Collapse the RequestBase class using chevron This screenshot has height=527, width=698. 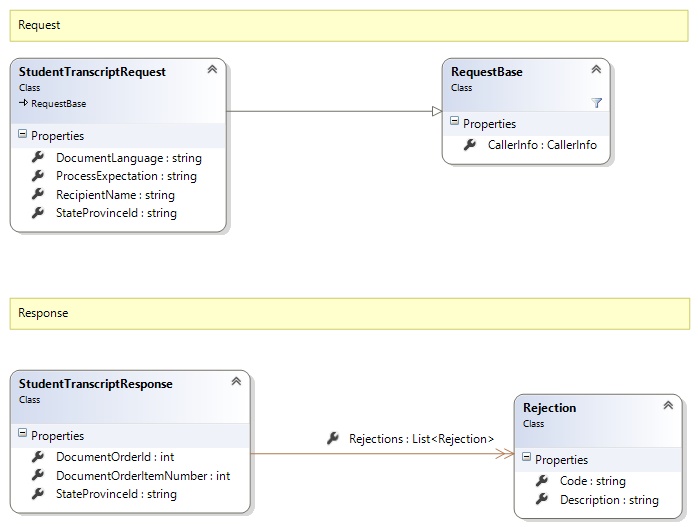[x=596, y=70]
